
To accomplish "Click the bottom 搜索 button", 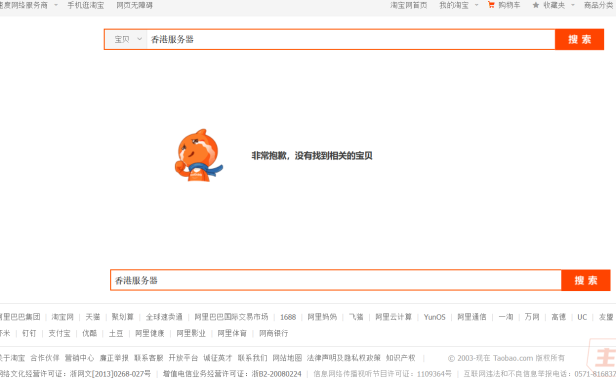I will click(586, 280).
